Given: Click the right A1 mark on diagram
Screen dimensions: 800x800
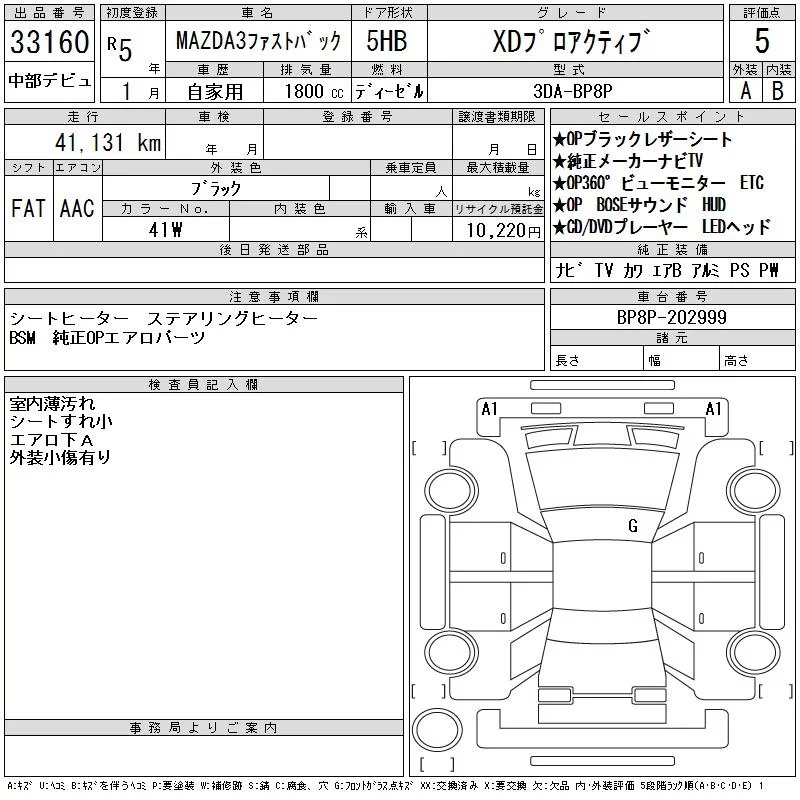Looking at the screenshot, I should (x=713, y=409).
